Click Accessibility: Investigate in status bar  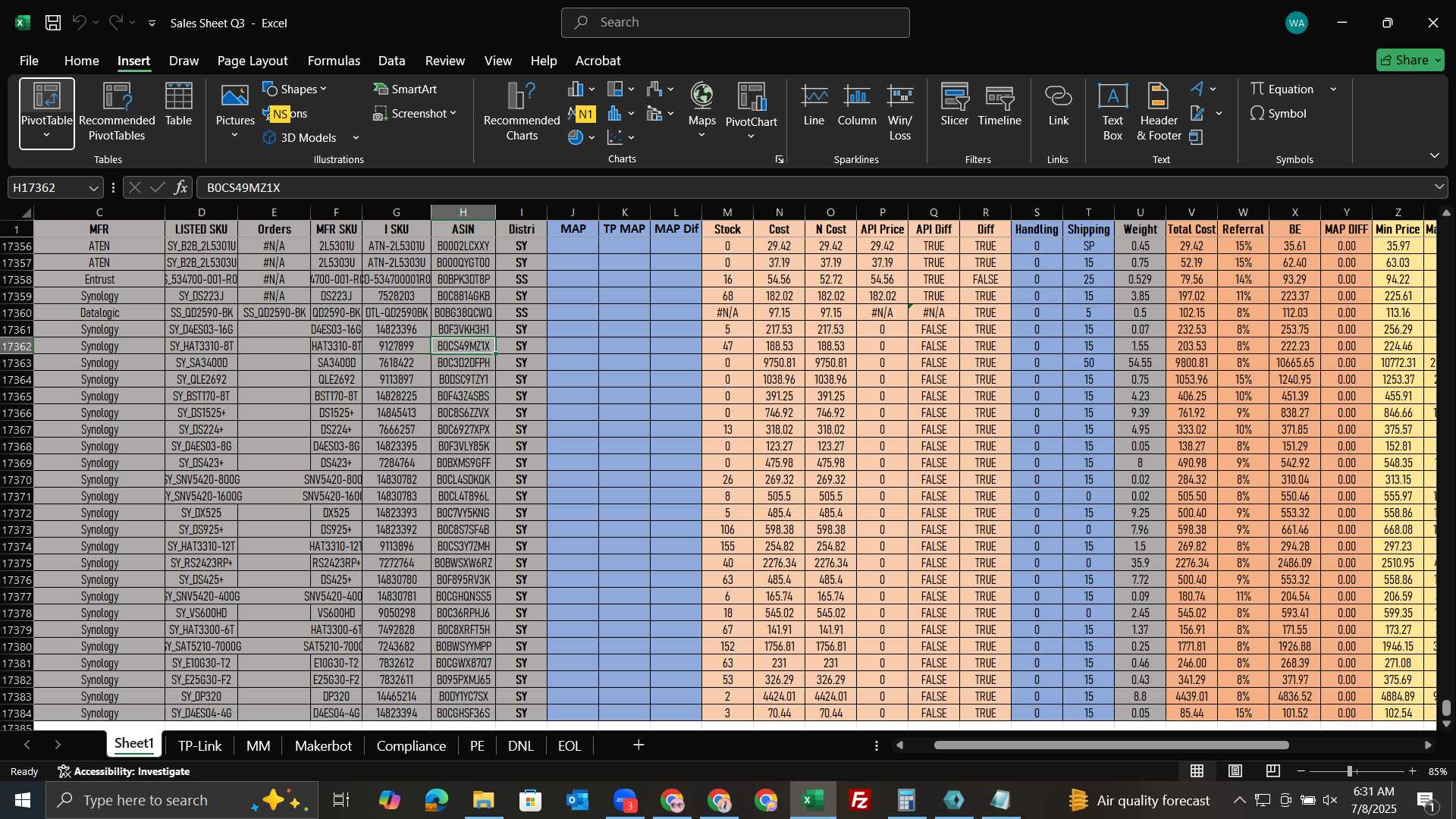[x=124, y=771]
